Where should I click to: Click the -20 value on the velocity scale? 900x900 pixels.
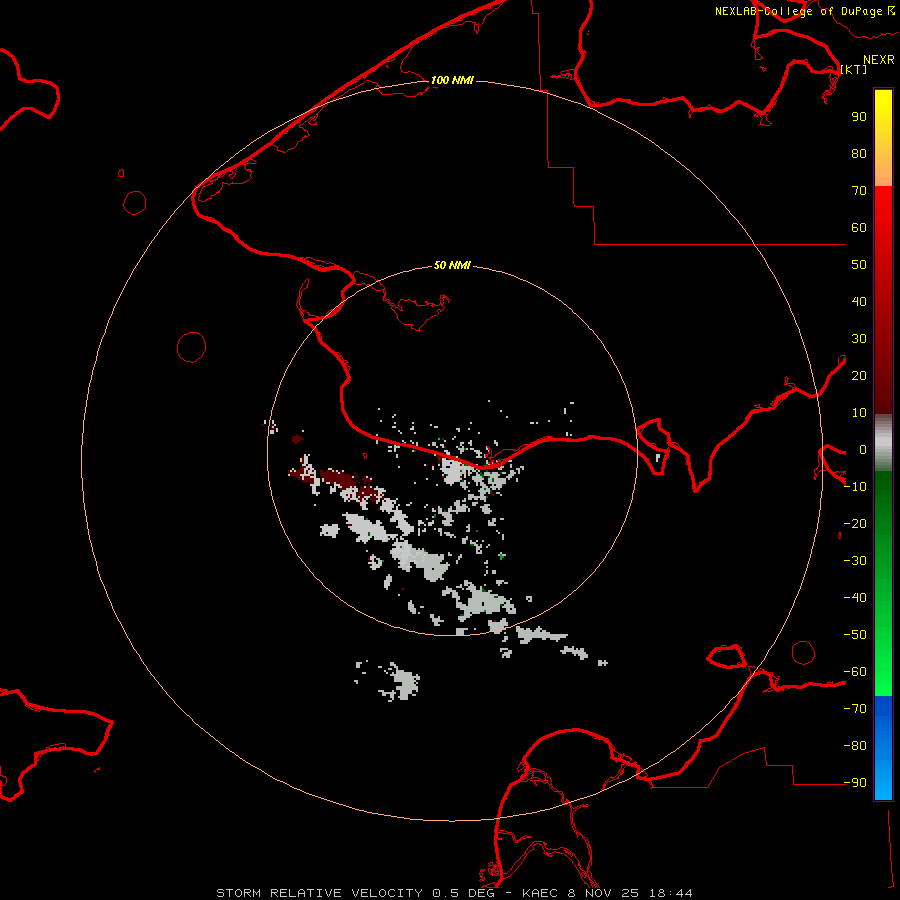coord(855,523)
